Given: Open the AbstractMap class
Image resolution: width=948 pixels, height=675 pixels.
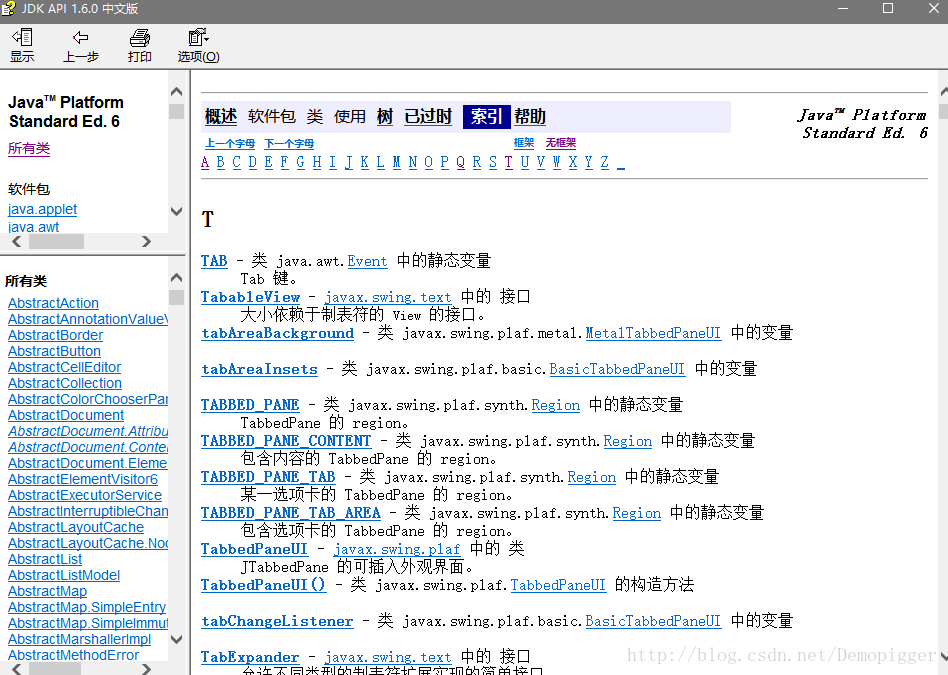Looking at the screenshot, I should 47,592.
